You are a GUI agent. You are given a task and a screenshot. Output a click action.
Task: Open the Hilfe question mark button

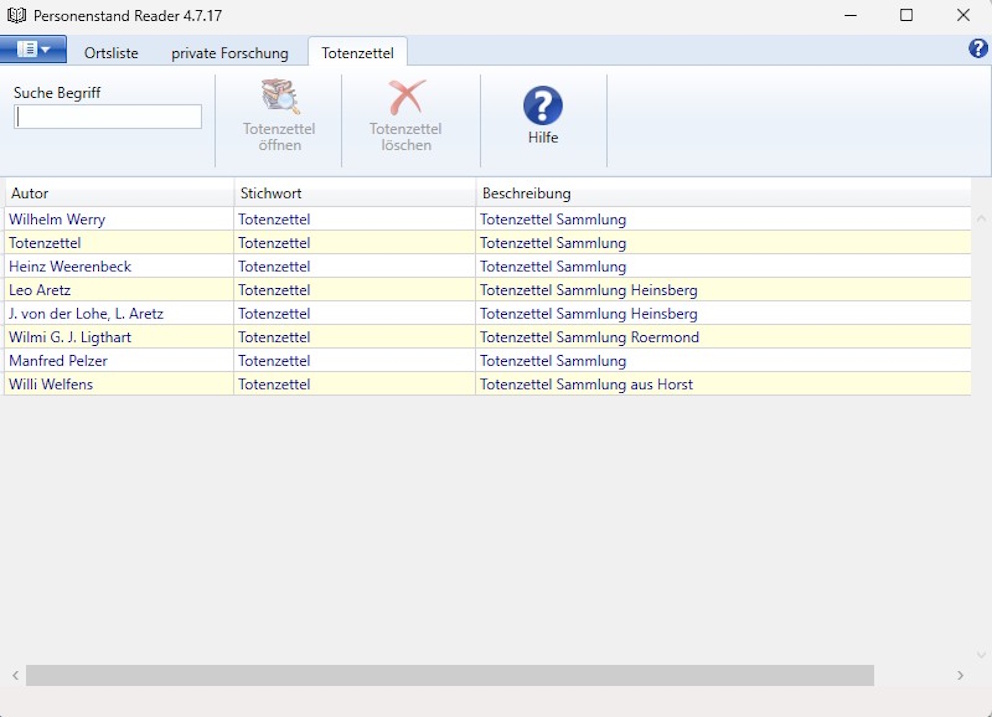[x=543, y=116]
